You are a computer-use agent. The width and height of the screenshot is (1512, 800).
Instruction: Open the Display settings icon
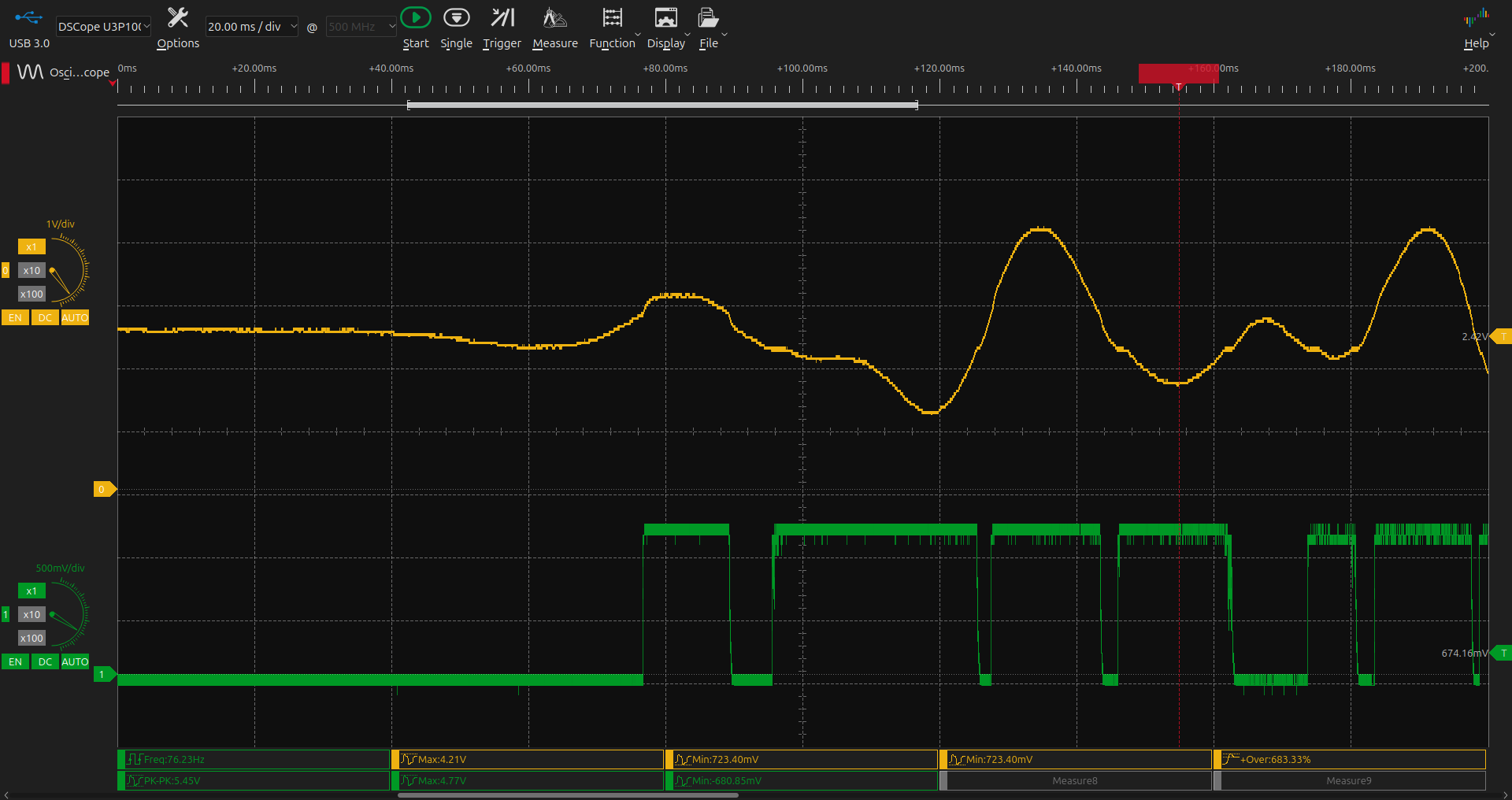[665, 18]
